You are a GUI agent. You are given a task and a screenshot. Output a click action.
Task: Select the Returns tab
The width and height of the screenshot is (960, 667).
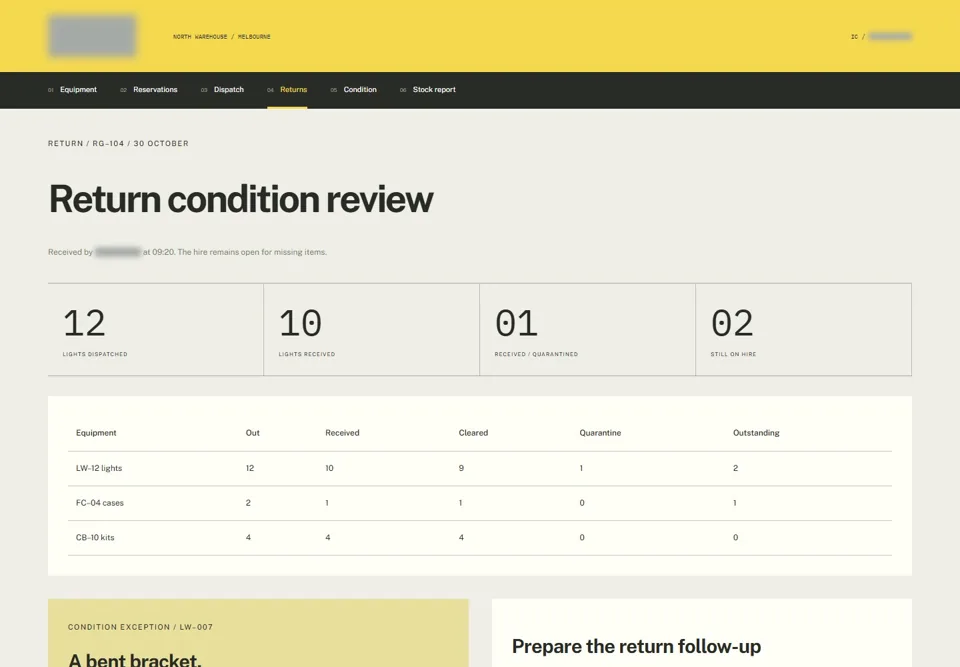(287, 89)
